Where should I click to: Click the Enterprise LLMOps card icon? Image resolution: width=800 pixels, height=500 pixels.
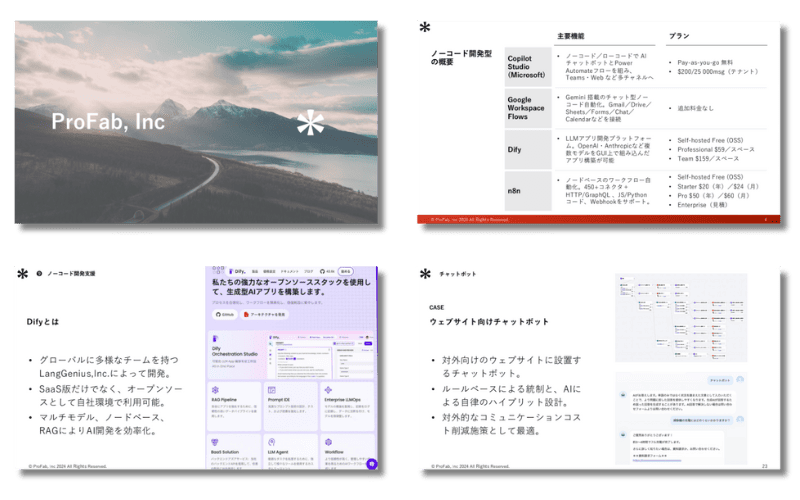click(327, 387)
